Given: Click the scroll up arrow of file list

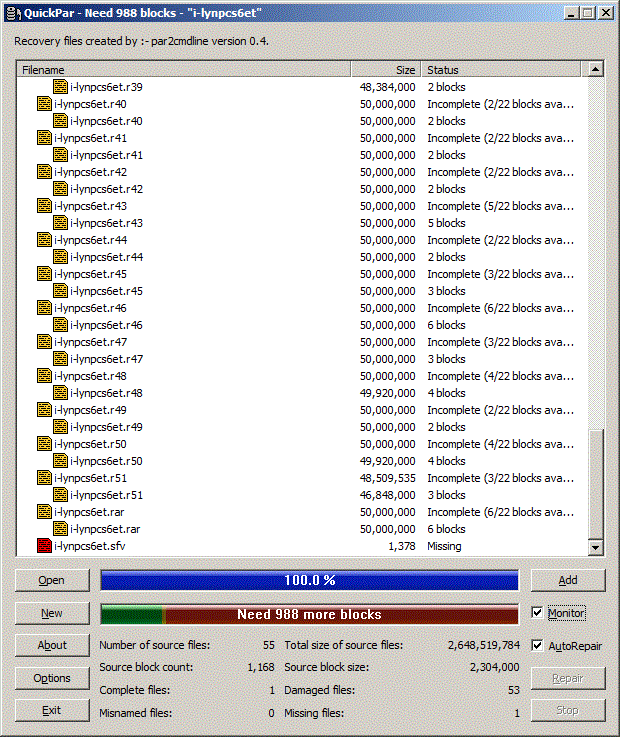Looking at the screenshot, I should click(x=595, y=70).
